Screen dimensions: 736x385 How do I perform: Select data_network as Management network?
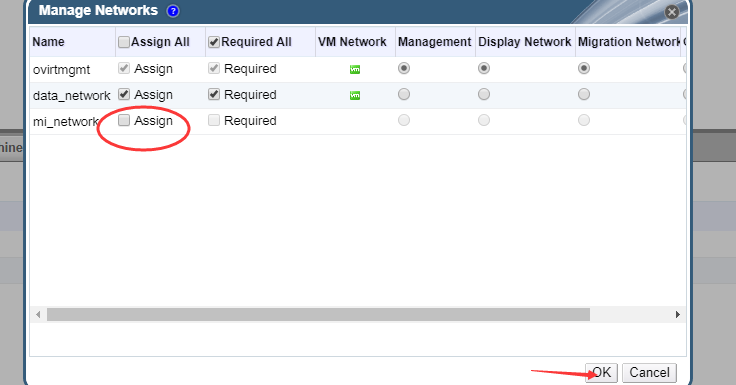coord(404,94)
